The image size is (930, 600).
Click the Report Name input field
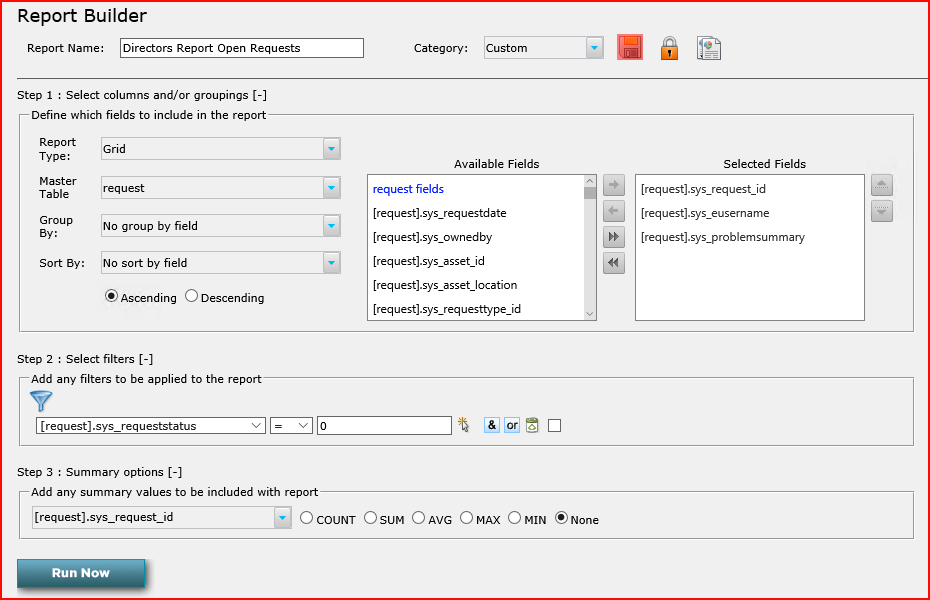click(x=242, y=48)
